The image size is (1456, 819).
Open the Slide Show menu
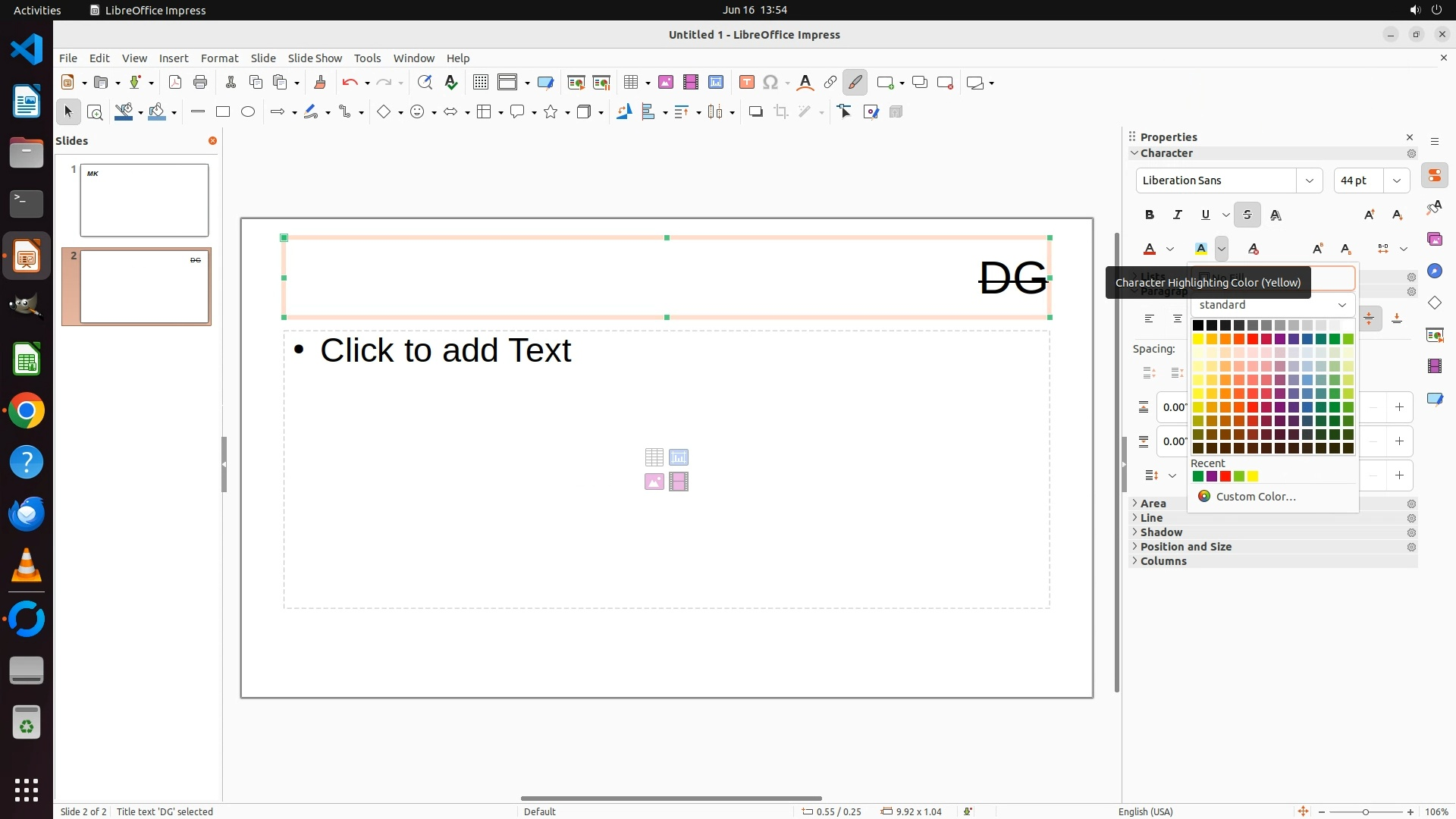click(315, 58)
